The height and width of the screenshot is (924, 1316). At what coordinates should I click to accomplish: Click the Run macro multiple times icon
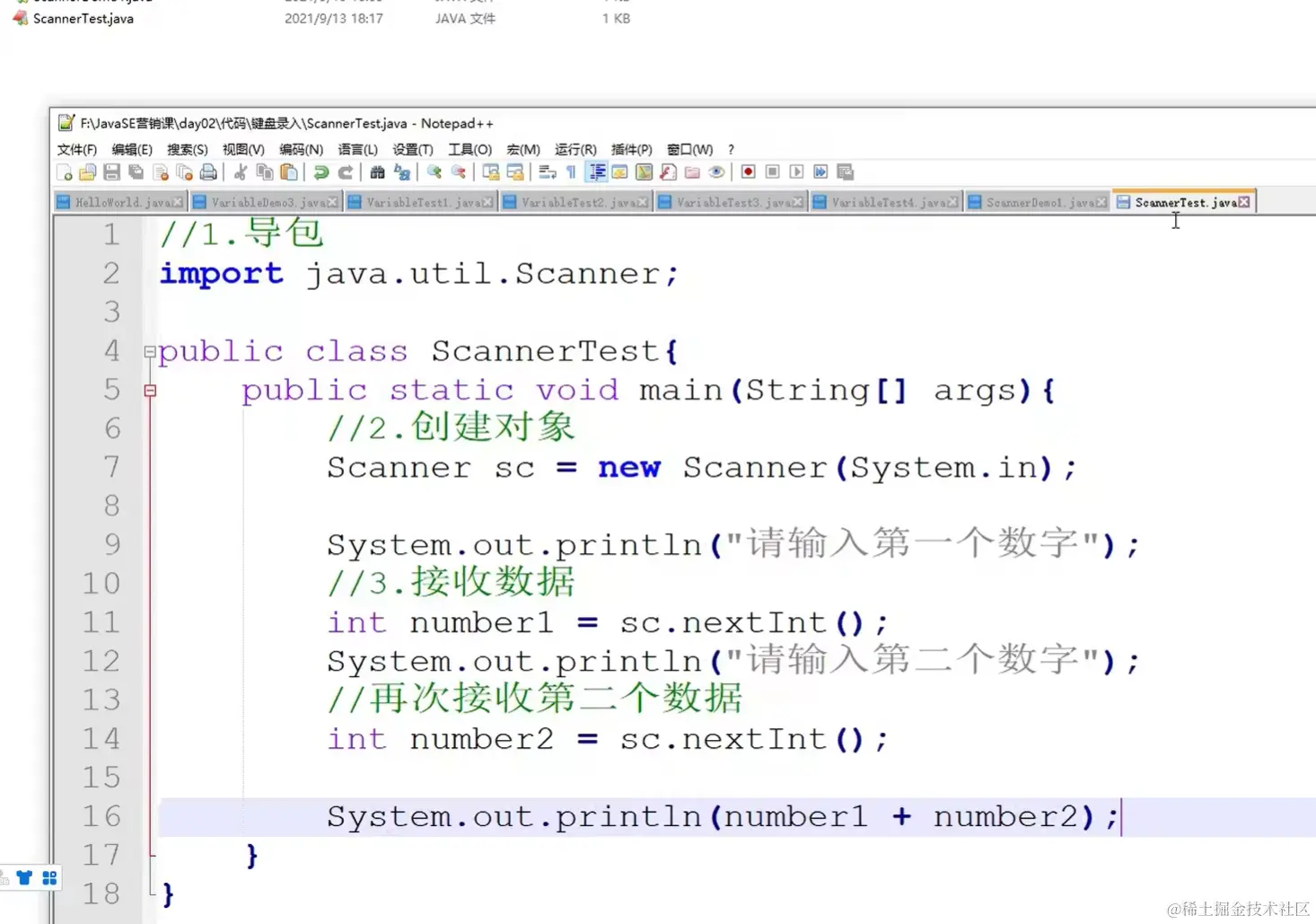pos(820,172)
